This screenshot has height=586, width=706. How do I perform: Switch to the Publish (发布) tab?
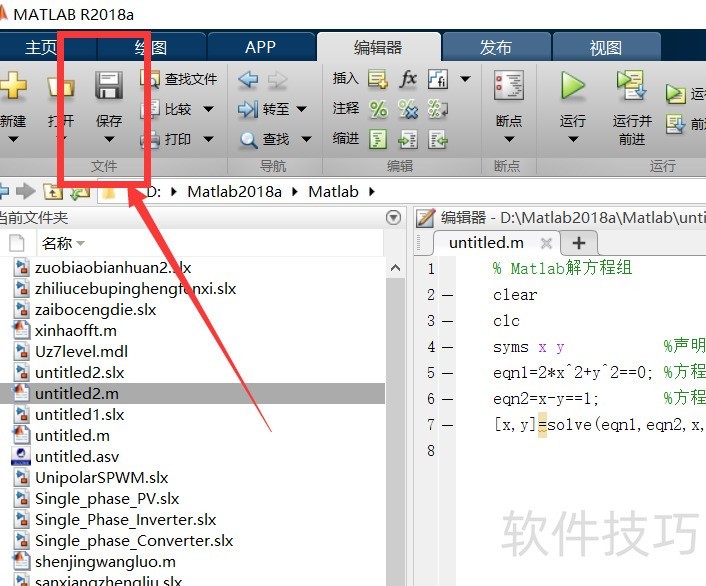pos(496,47)
